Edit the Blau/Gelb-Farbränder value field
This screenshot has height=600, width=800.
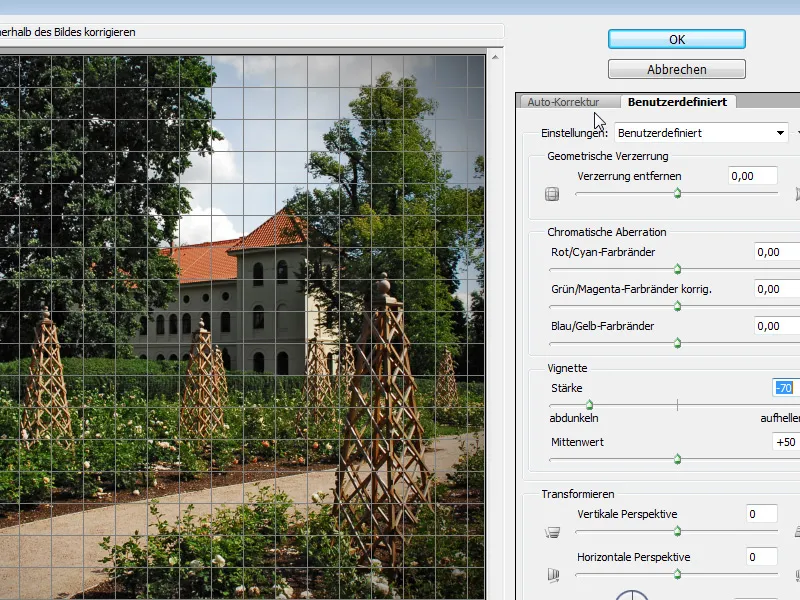tap(777, 326)
